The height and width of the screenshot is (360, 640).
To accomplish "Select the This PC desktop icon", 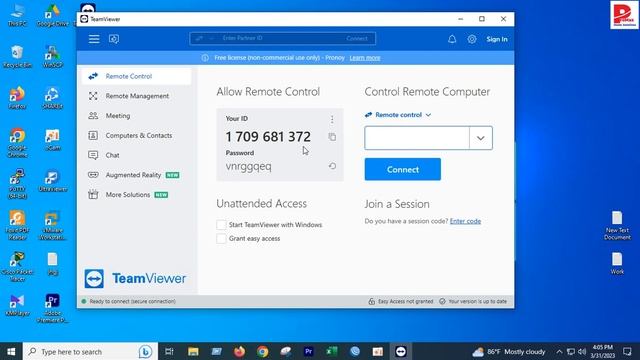I will pyautogui.click(x=17, y=16).
